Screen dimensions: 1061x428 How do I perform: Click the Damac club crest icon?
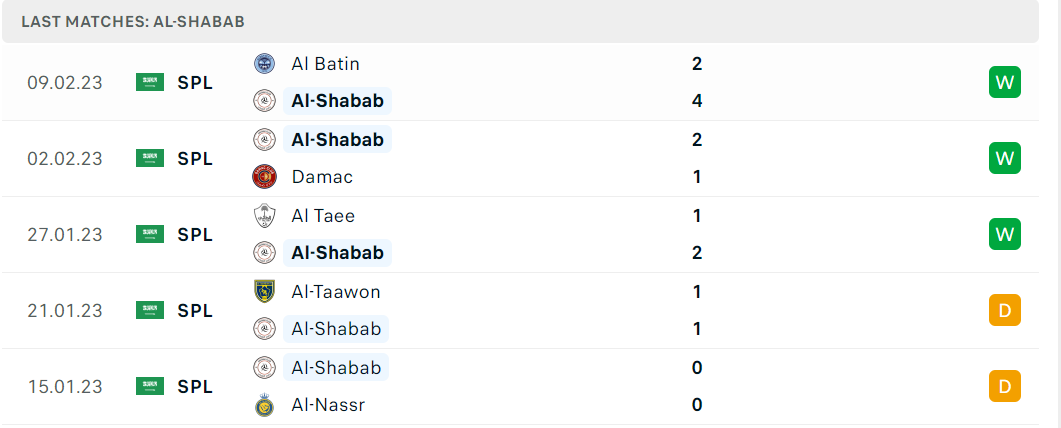tap(264, 177)
